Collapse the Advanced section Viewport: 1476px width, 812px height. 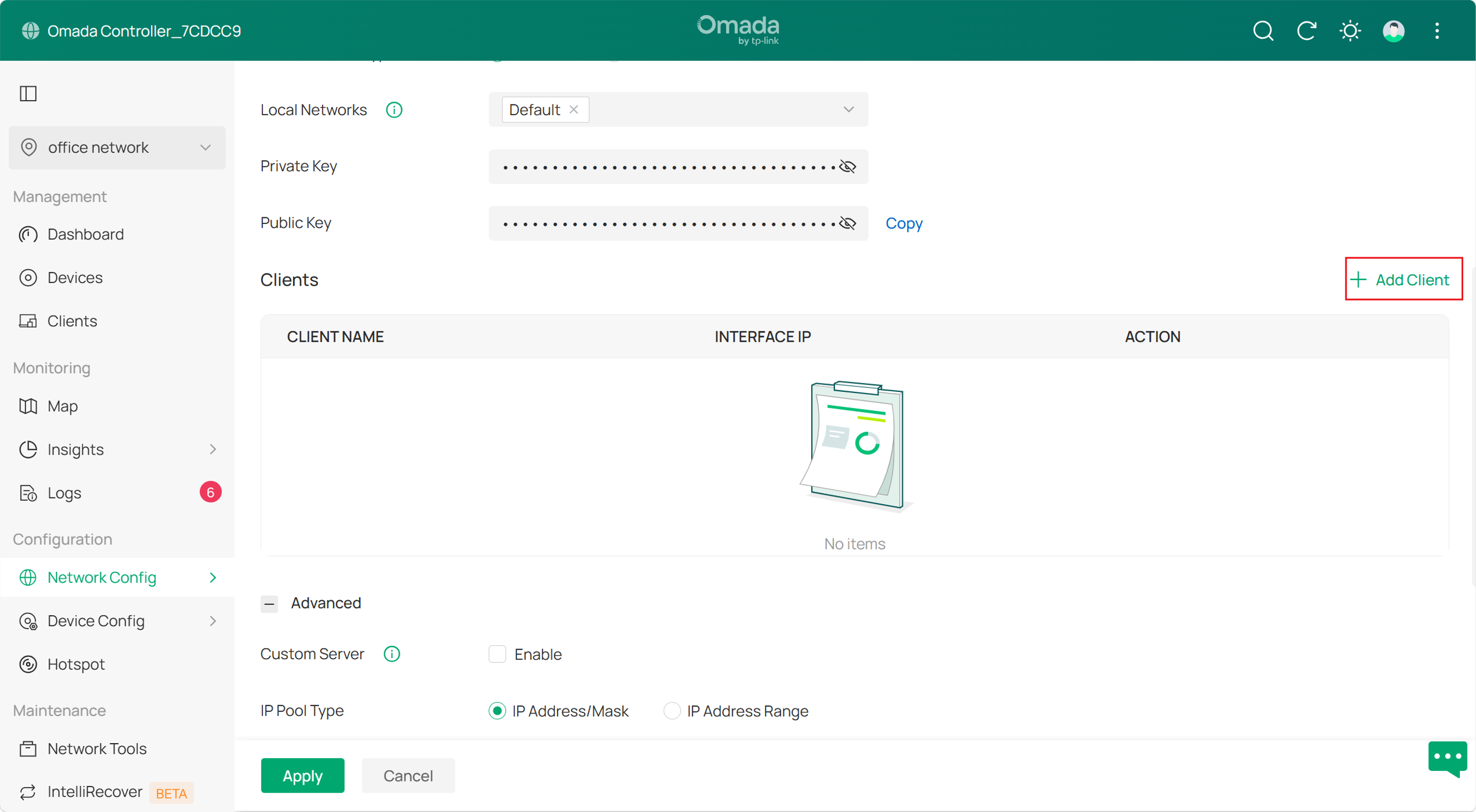tap(269, 604)
